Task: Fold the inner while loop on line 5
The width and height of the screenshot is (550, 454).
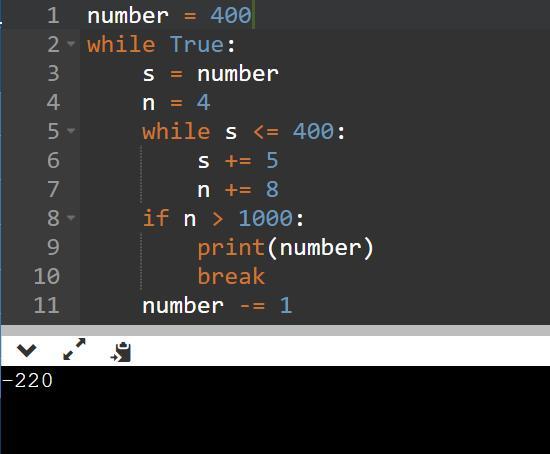Action: (71, 131)
